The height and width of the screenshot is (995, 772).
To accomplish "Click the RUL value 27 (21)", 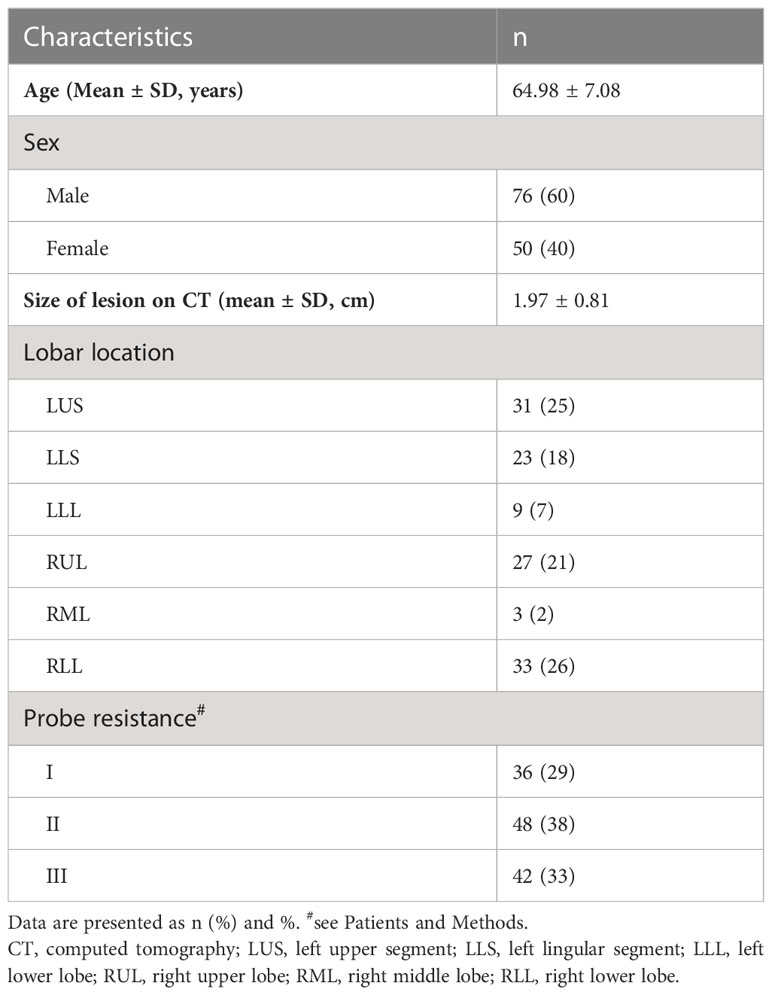I will [544, 562].
